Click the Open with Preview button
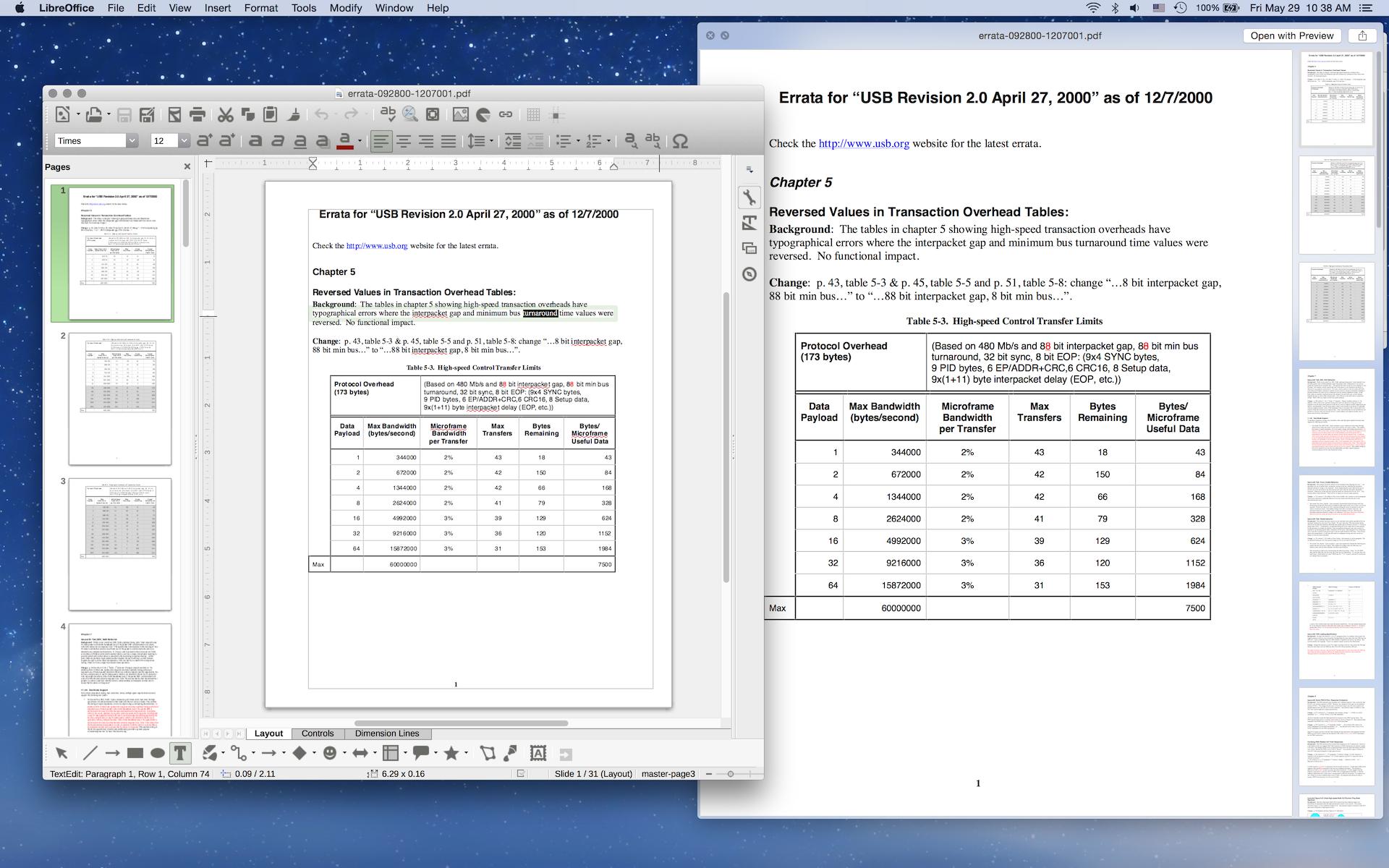Screen dimensions: 1389x868 pos(1291,35)
